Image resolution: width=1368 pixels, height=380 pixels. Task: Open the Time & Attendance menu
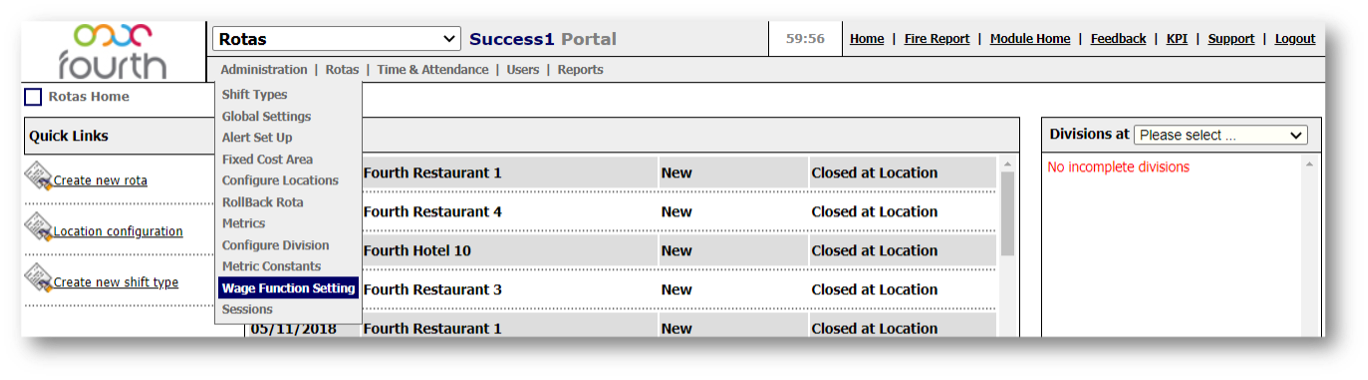click(x=433, y=70)
